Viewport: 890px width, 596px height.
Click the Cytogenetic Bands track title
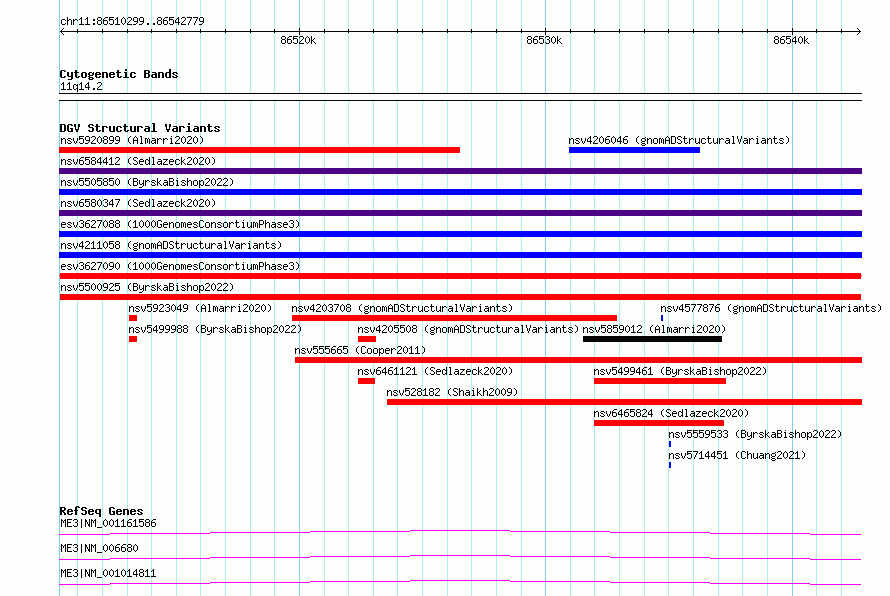[119, 74]
